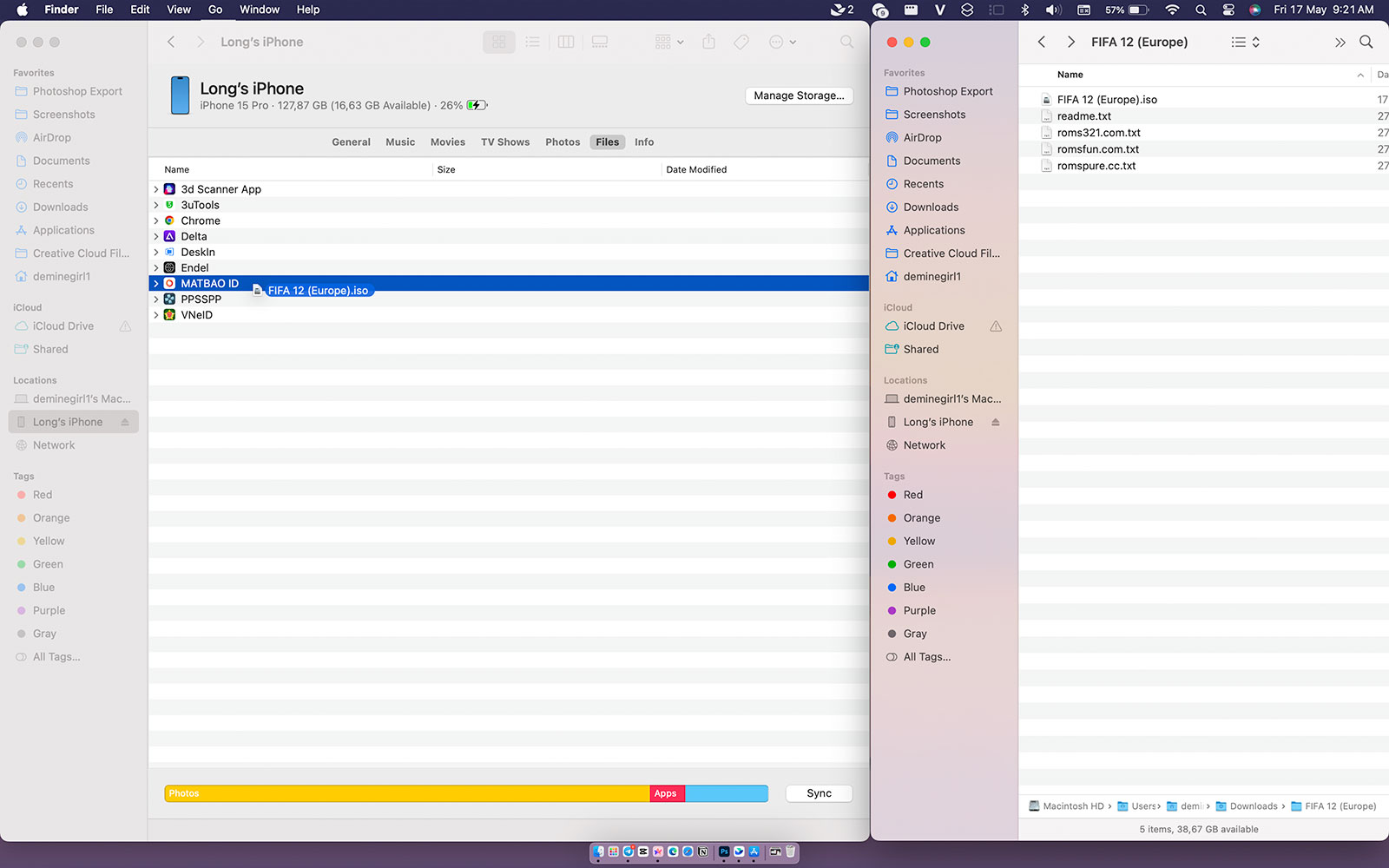
Task: Switch to the Movies tab
Action: (448, 142)
